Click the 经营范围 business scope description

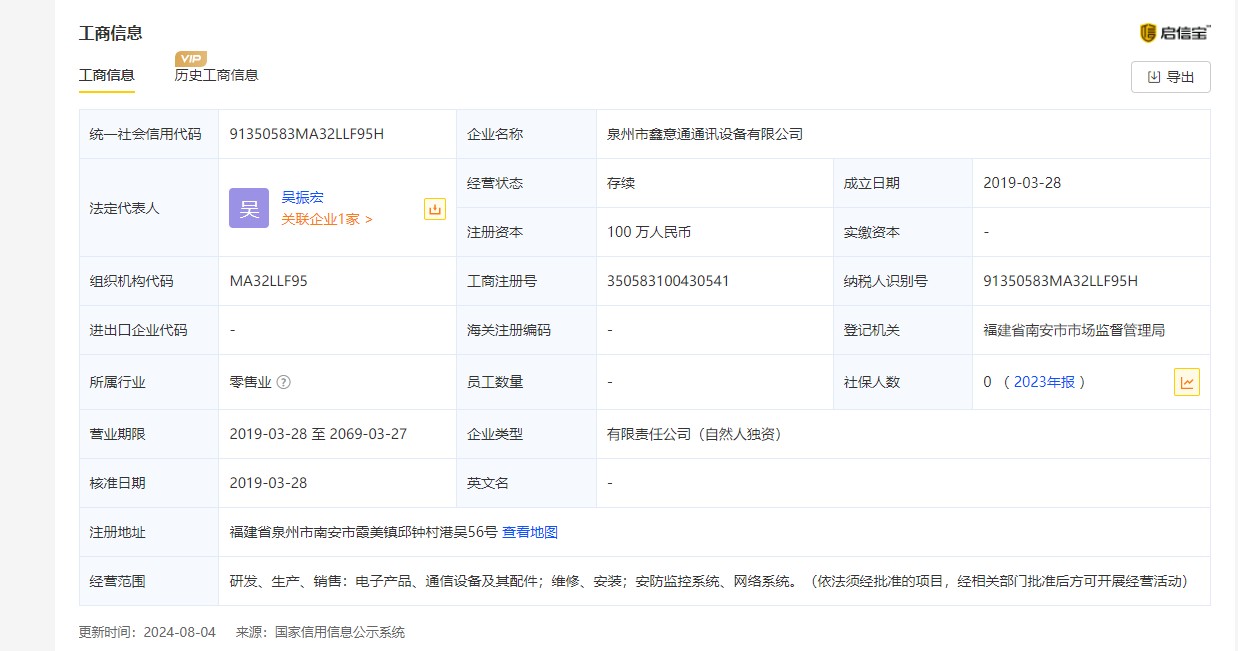(x=708, y=581)
